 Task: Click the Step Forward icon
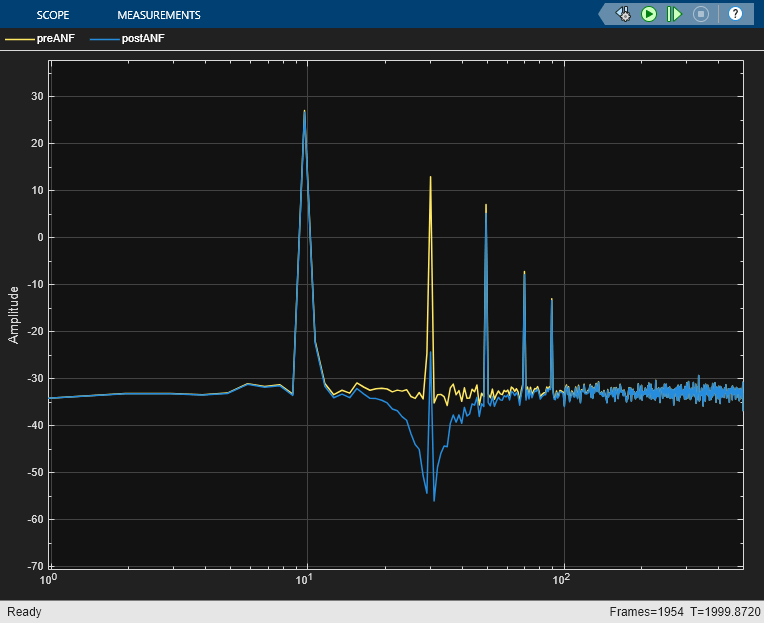(675, 14)
